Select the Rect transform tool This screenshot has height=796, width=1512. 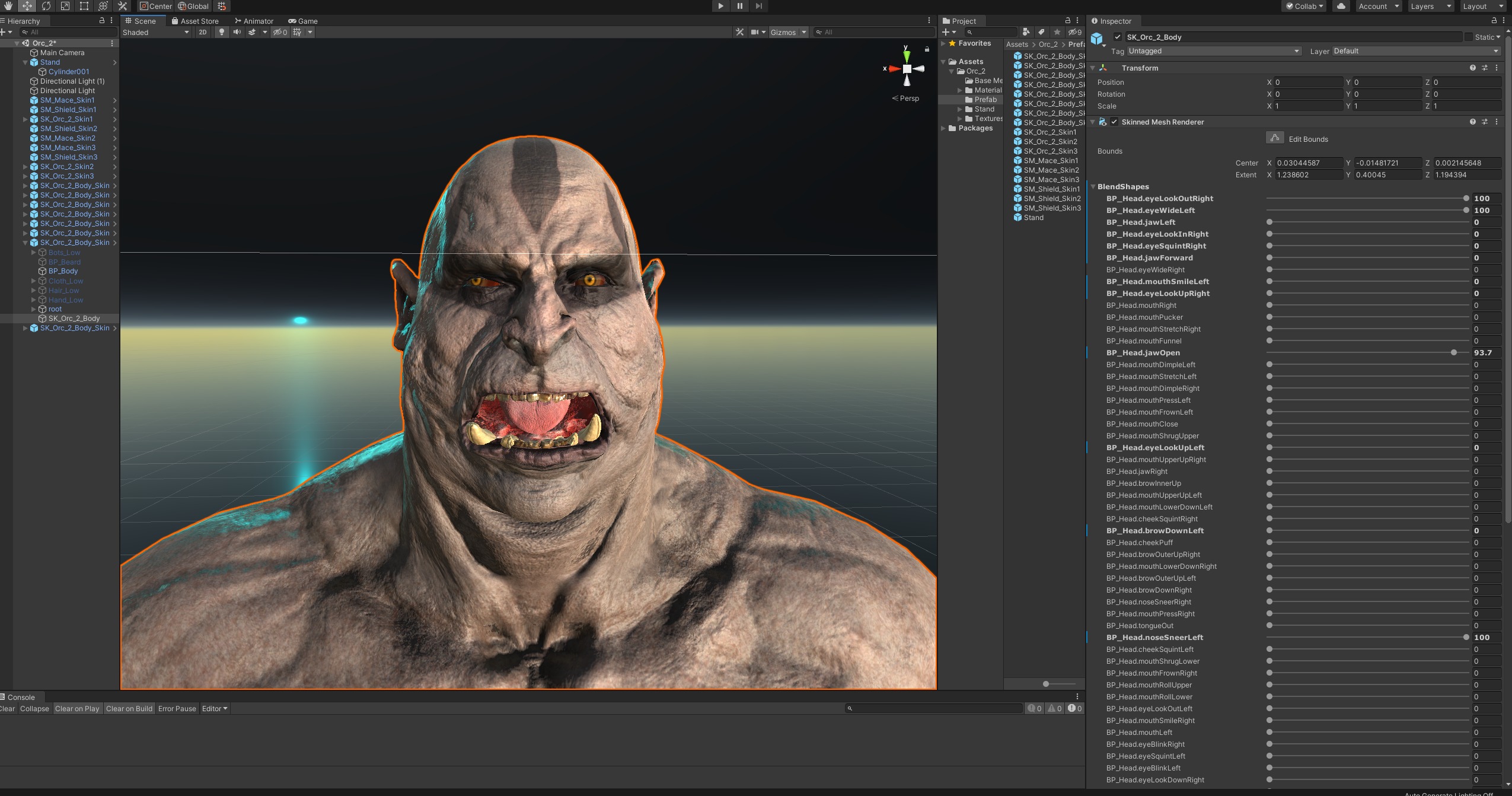(84, 6)
